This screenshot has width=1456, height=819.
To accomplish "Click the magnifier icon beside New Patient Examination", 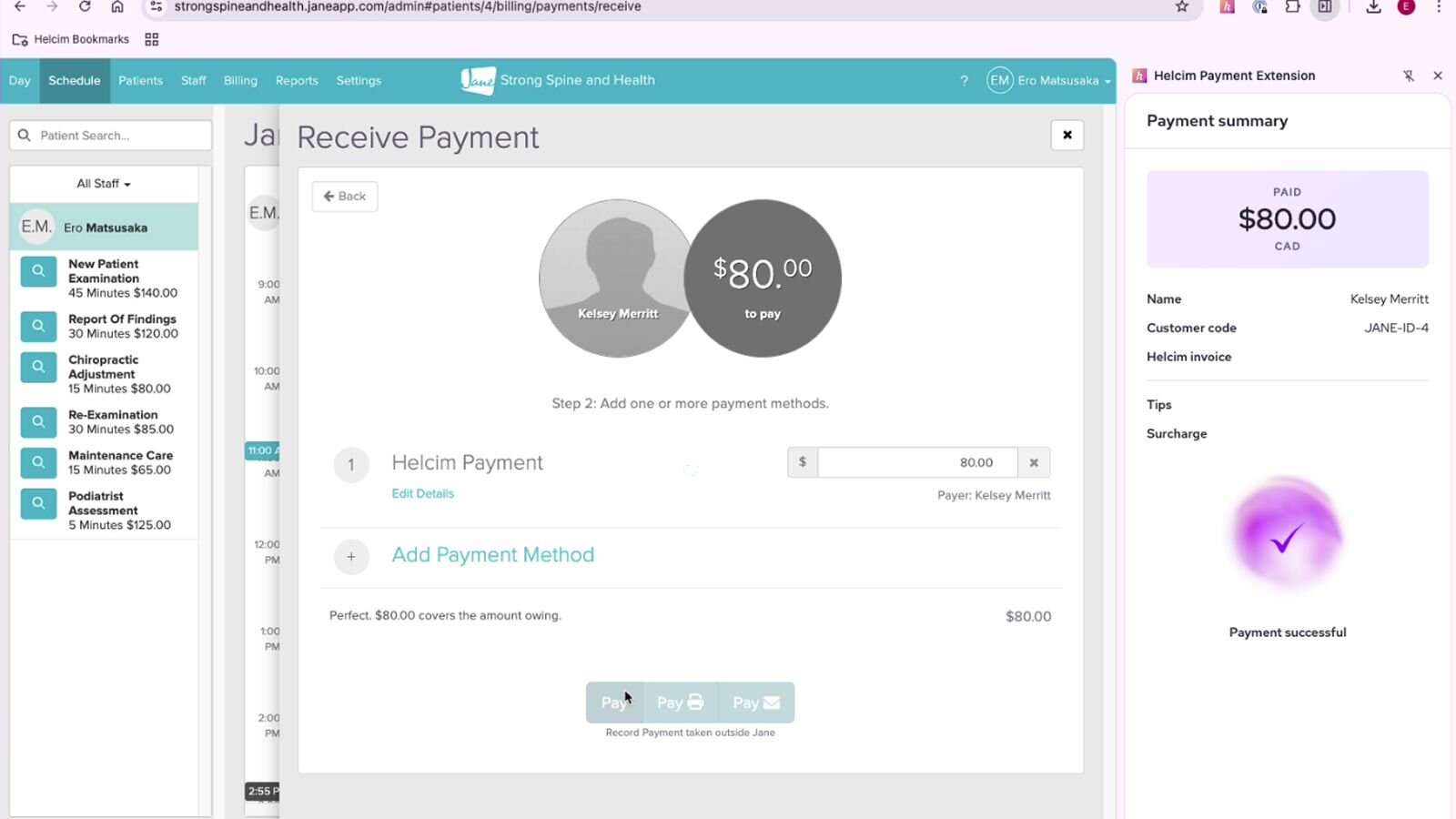I will 38,271.
